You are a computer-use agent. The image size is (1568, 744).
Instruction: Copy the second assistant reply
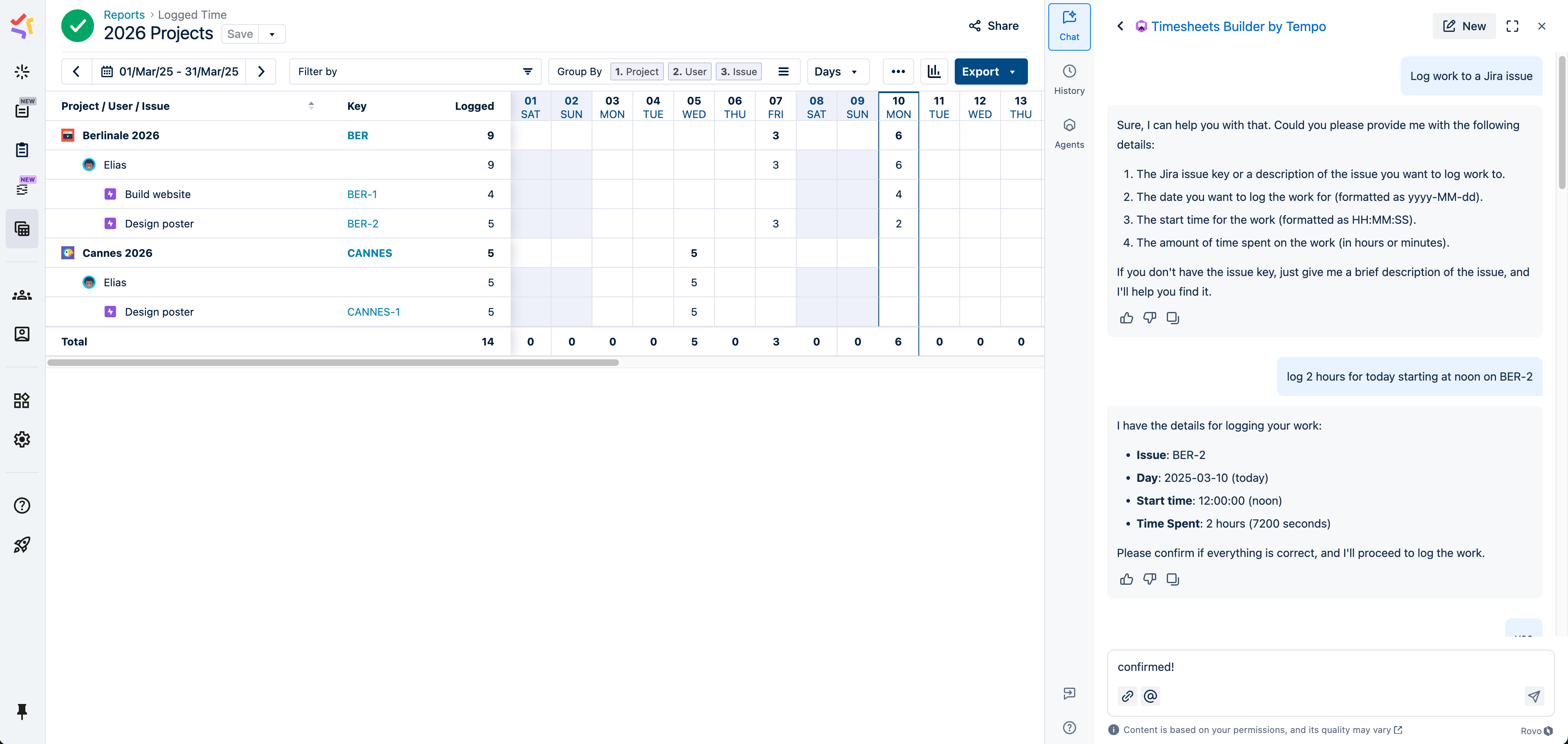click(x=1173, y=579)
